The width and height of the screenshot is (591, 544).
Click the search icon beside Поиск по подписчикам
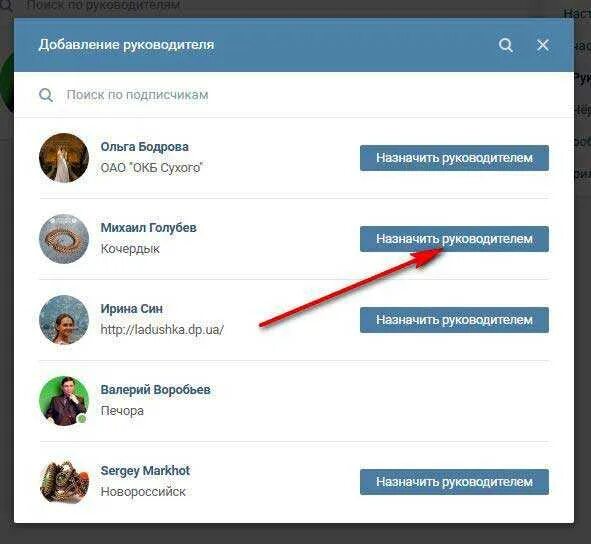pos(46,95)
